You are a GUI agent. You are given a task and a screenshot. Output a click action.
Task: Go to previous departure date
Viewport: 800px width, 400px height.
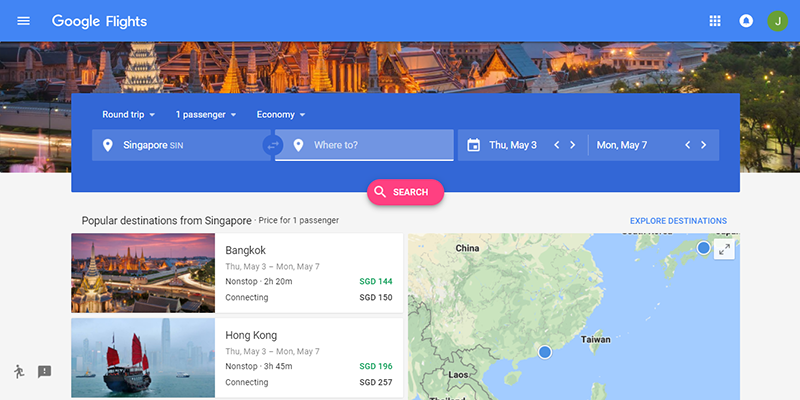(557, 145)
